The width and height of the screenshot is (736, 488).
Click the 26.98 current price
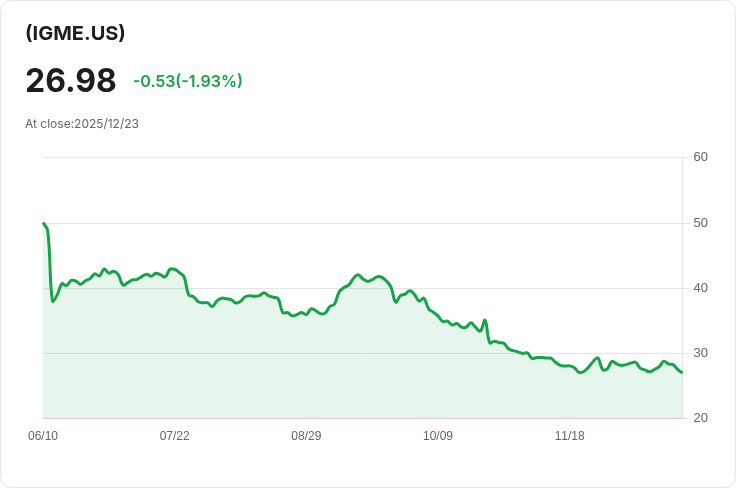pyautogui.click(x=71, y=81)
